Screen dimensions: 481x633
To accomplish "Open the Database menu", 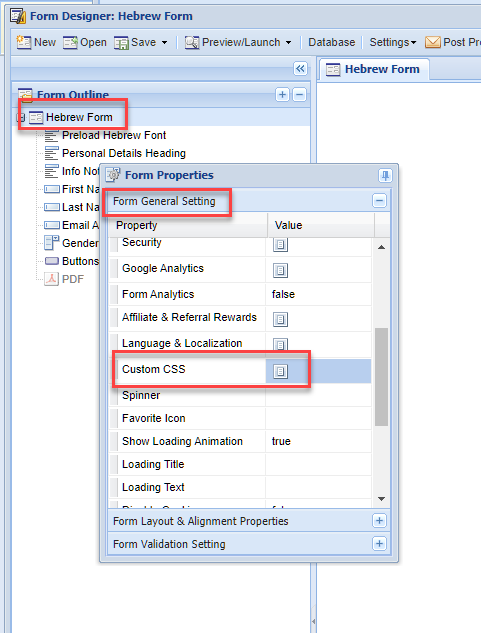I will 332,42.
